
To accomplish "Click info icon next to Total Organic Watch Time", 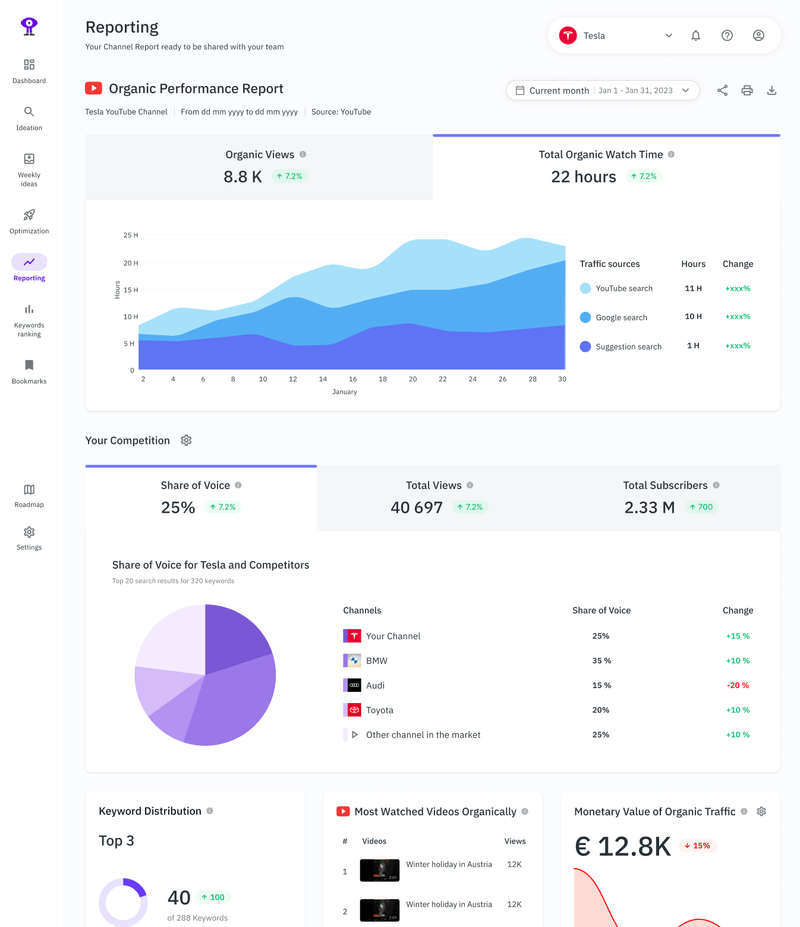I will click(x=671, y=154).
